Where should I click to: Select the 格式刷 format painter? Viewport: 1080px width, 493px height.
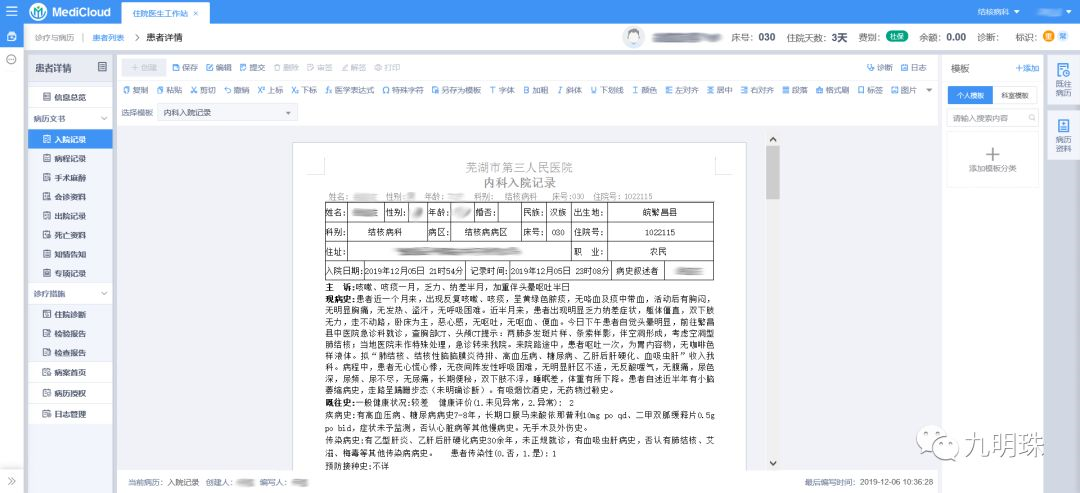coord(833,90)
